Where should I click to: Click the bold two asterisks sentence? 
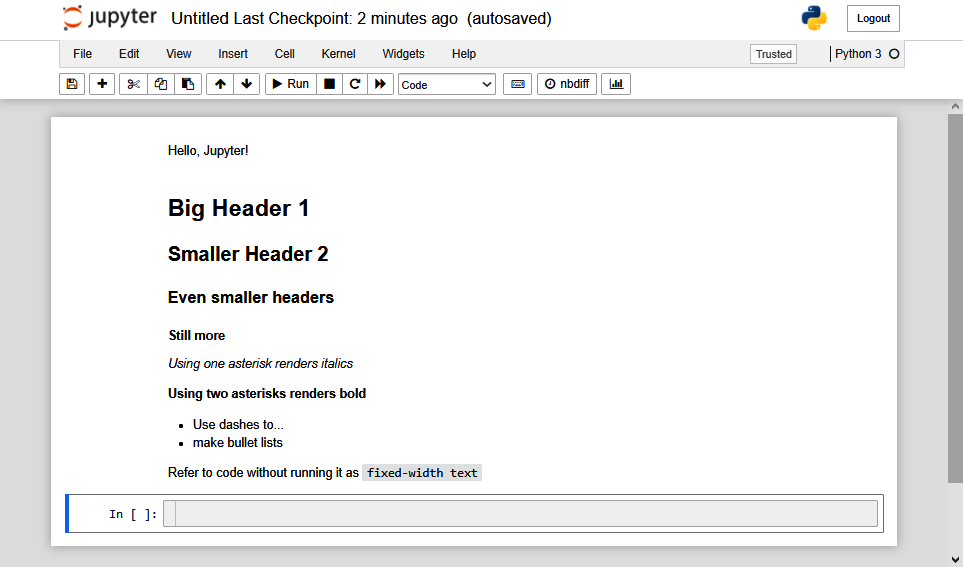267,393
